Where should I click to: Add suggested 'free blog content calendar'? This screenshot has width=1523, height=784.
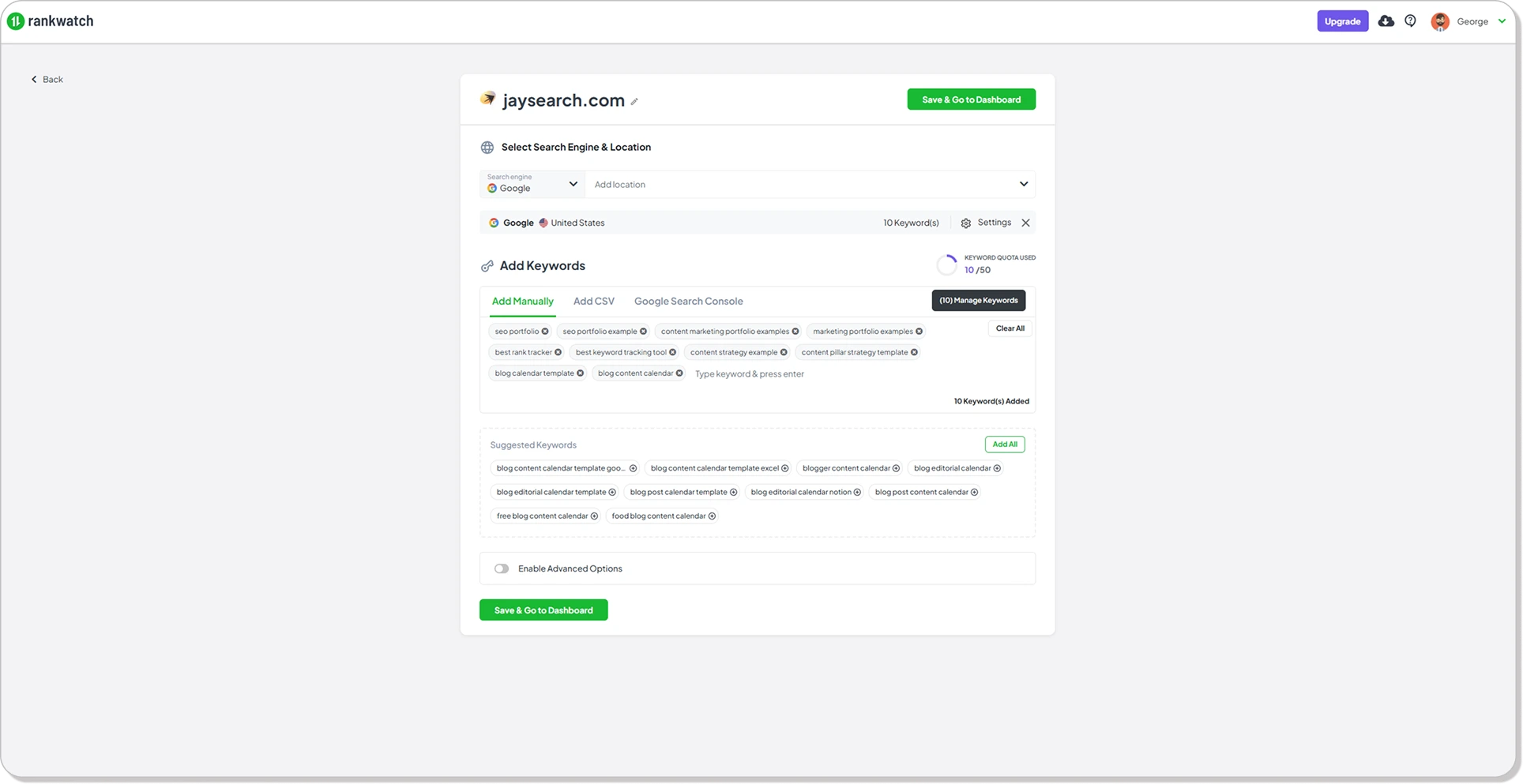point(594,516)
